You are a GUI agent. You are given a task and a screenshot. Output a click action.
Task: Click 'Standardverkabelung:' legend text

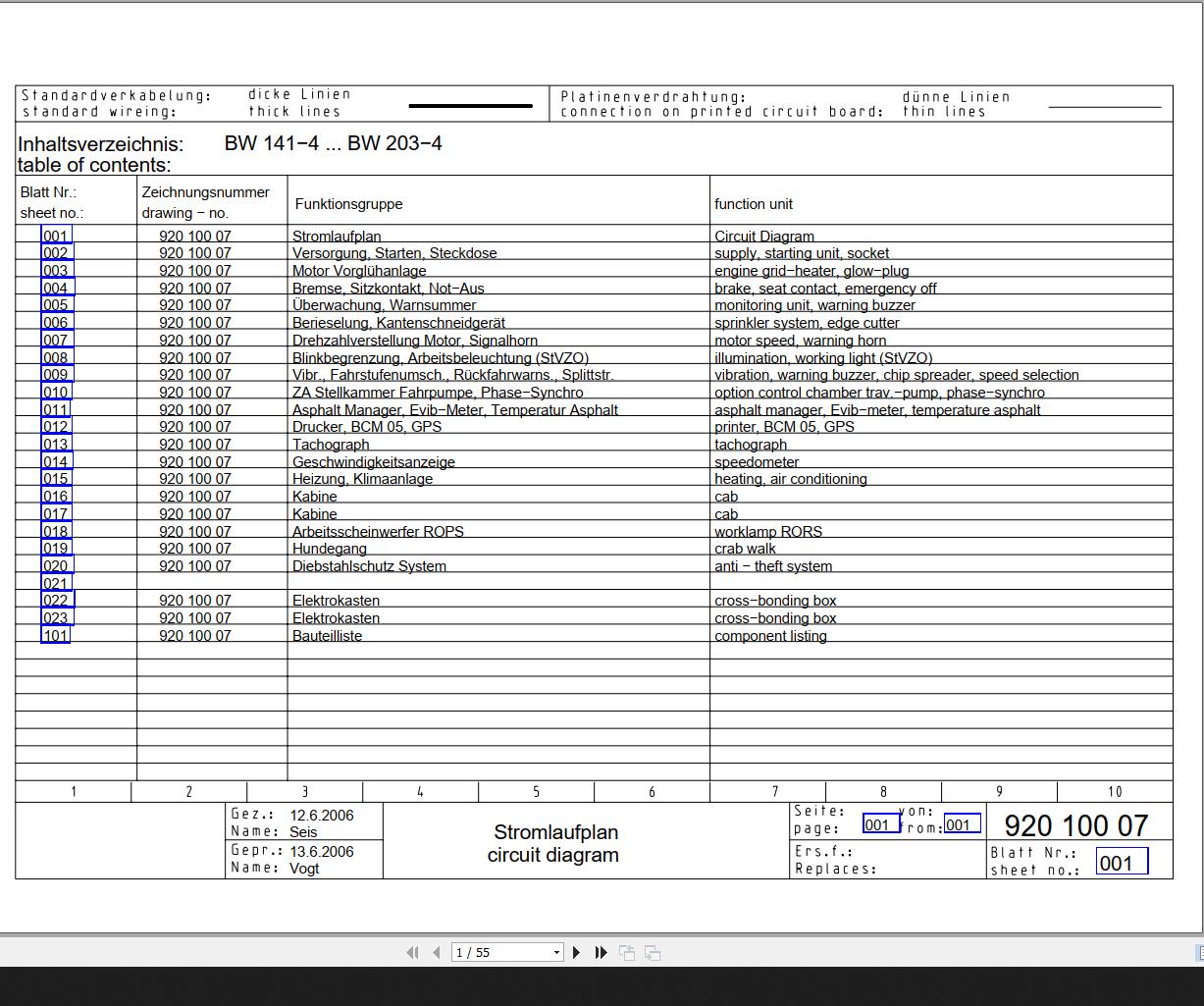116,95
